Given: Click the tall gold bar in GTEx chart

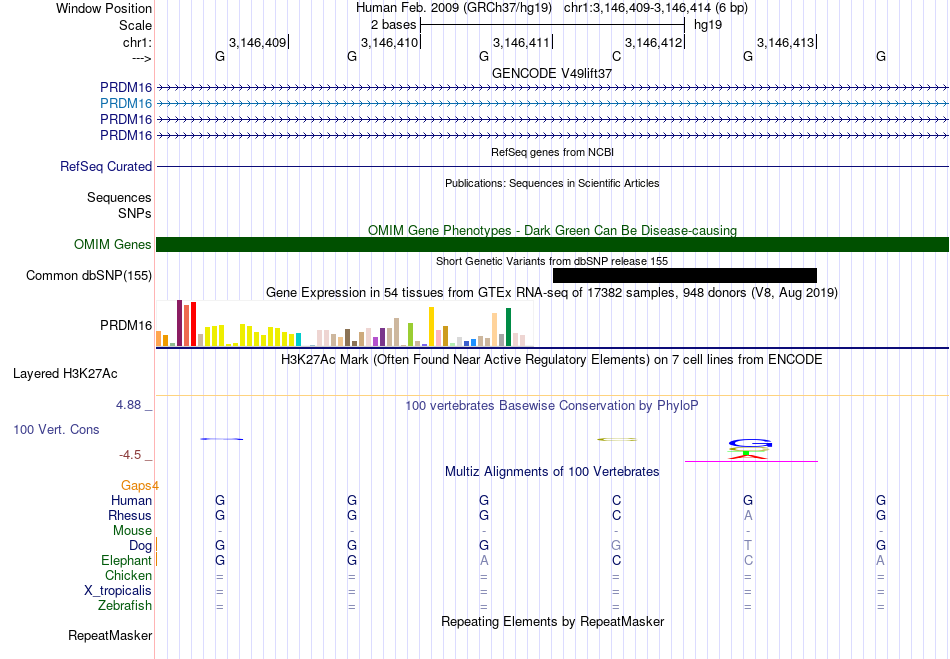Looking at the screenshot, I should pyautogui.click(x=431, y=326).
